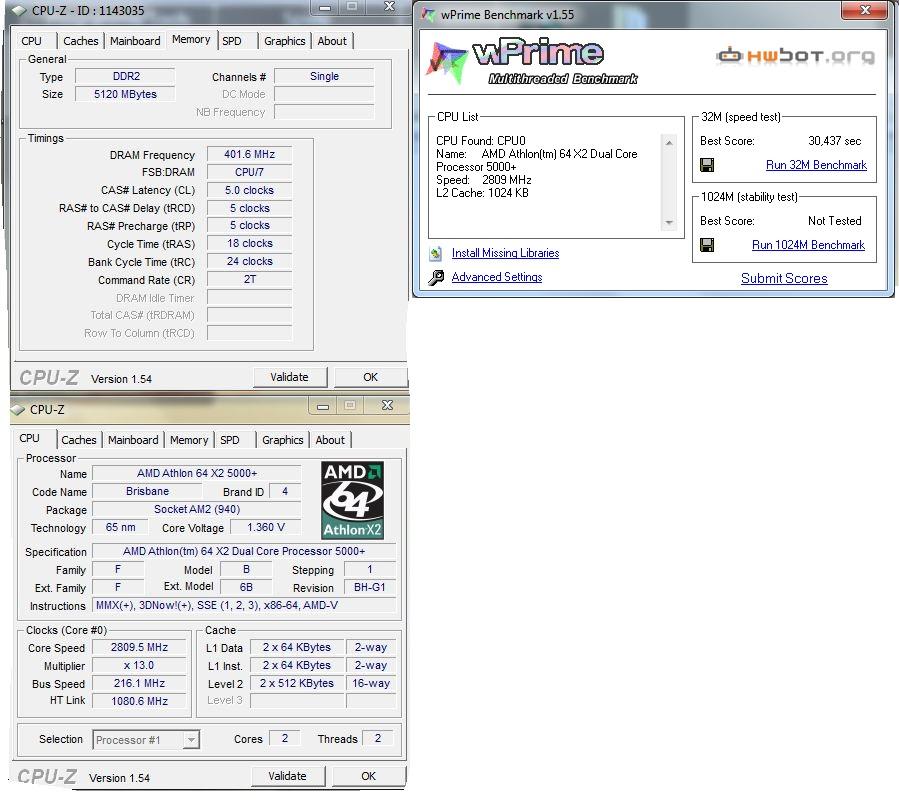Open Mainboard tab in lower CPU-Z window
899x801 pixels.
click(x=134, y=440)
